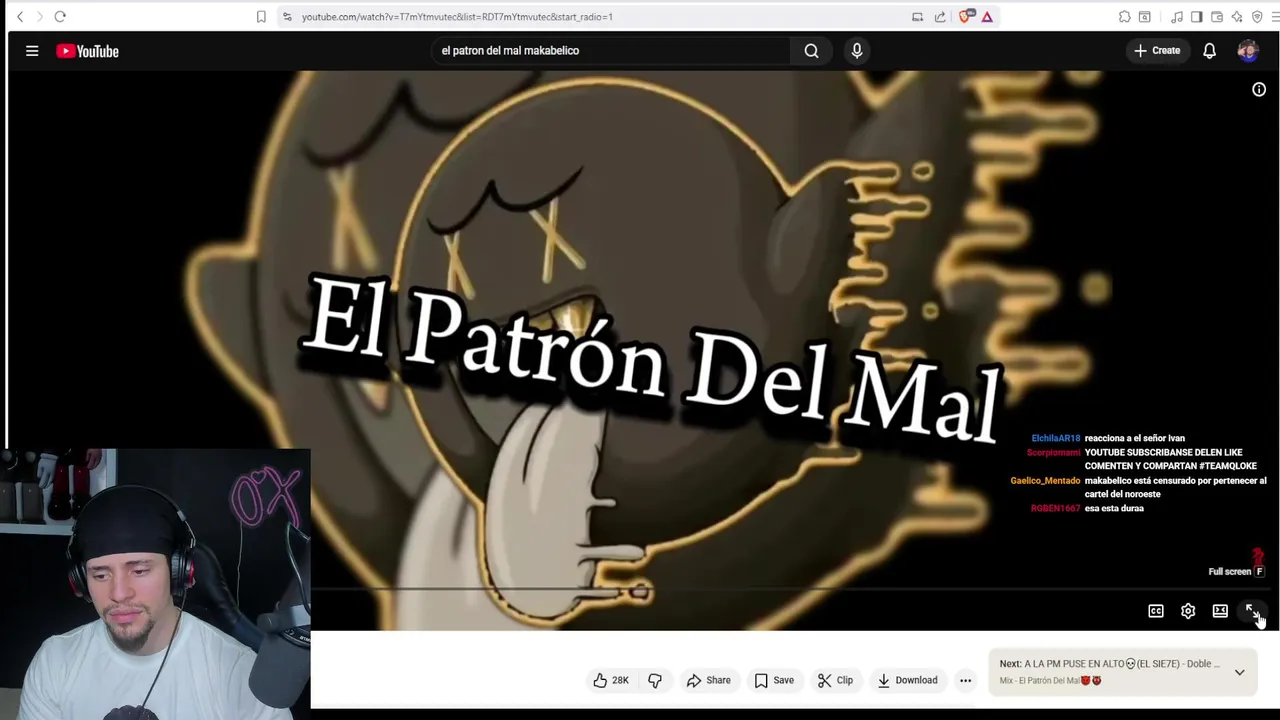The image size is (1280, 720).
Task: Open Leo AI sparkle icon
Action: (x=1237, y=17)
